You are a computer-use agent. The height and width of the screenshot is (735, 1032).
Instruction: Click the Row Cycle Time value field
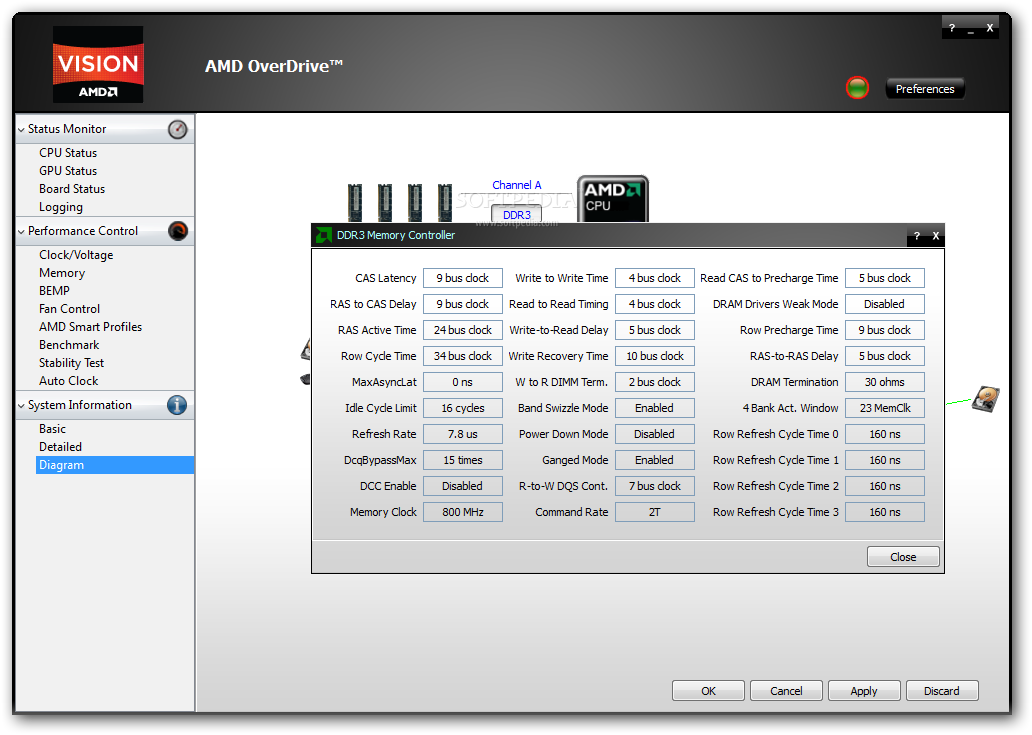tap(463, 356)
